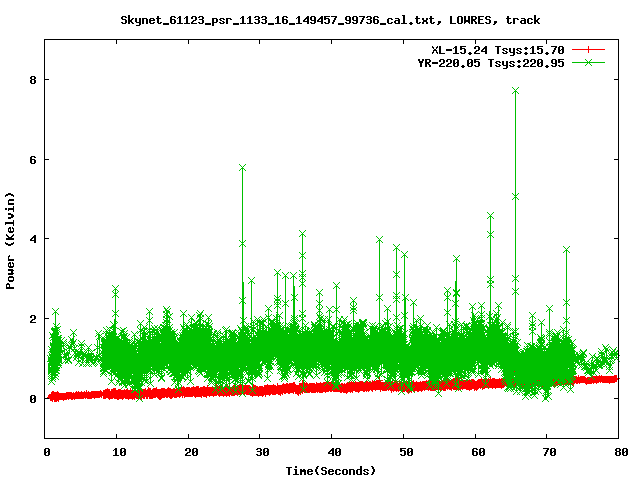
Task: Click the 4 tick label on y-axis
Action: pos(32,239)
